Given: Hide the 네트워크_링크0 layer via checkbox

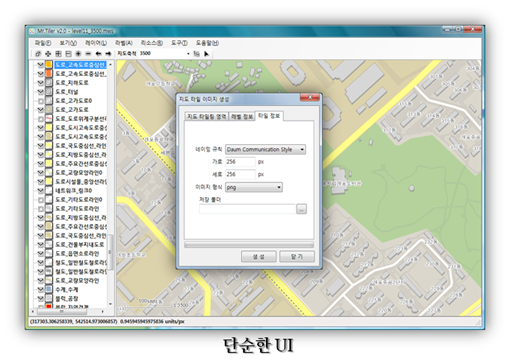Looking at the screenshot, I should click(x=41, y=190).
